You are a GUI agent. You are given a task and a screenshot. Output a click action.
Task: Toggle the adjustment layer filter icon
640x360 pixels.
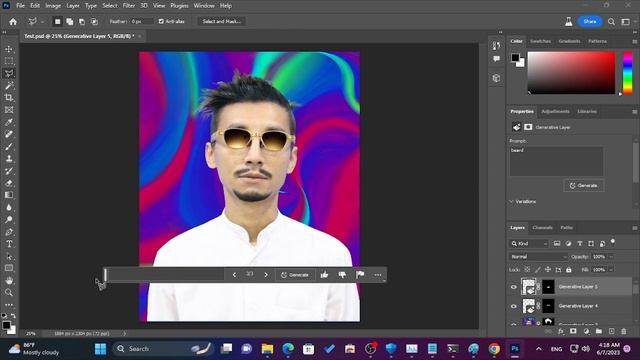click(x=568, y=244)
